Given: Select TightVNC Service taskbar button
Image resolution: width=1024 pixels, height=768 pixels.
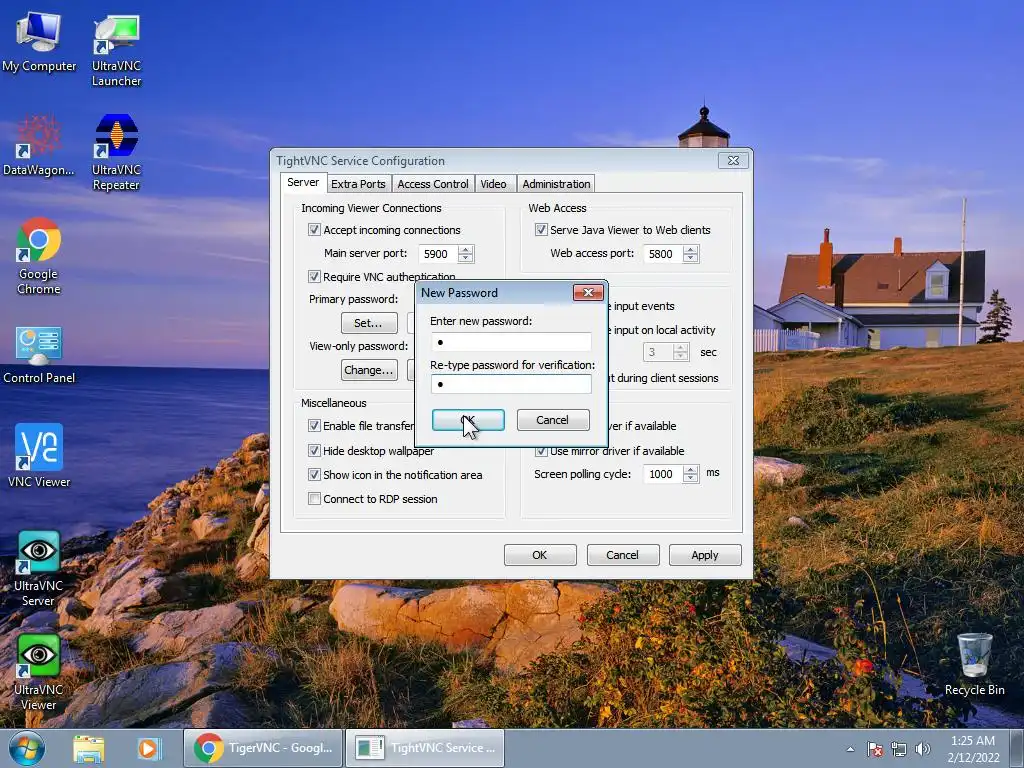Looking at the screenshot, I should pyautogui.click(x=425, y=748).
